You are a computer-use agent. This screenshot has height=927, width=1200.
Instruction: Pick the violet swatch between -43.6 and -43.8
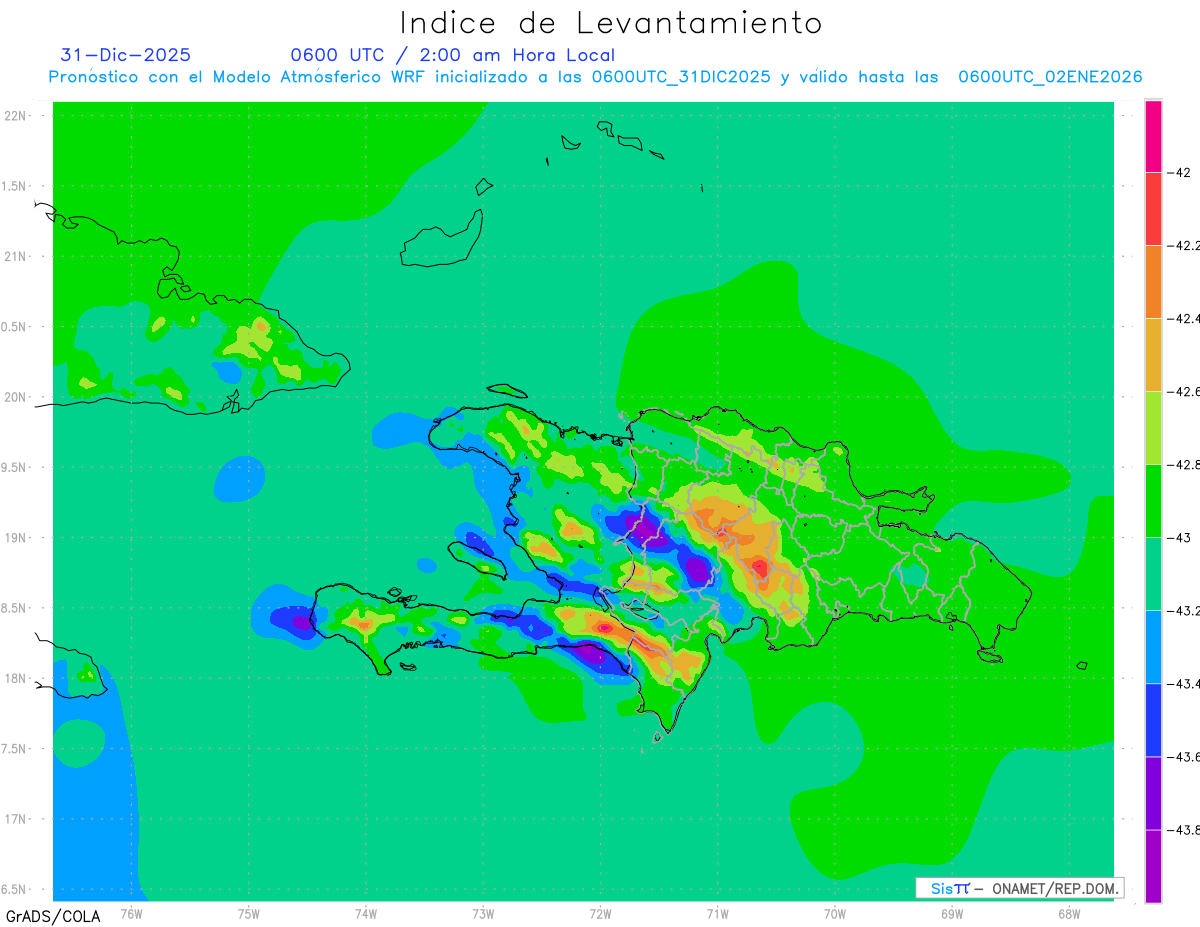point(1153,792)
